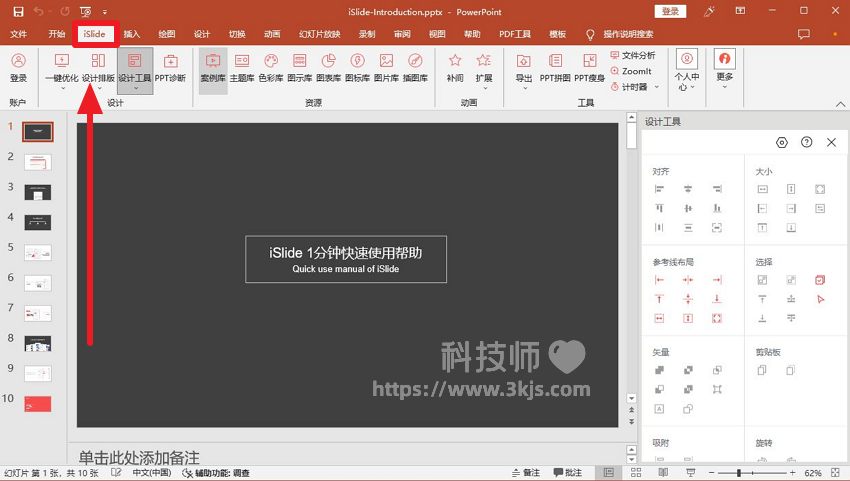Switch to the 设计 ribbon tab
Image resolution: width=850 pixels, height=481 pixels.
point(202,34)
